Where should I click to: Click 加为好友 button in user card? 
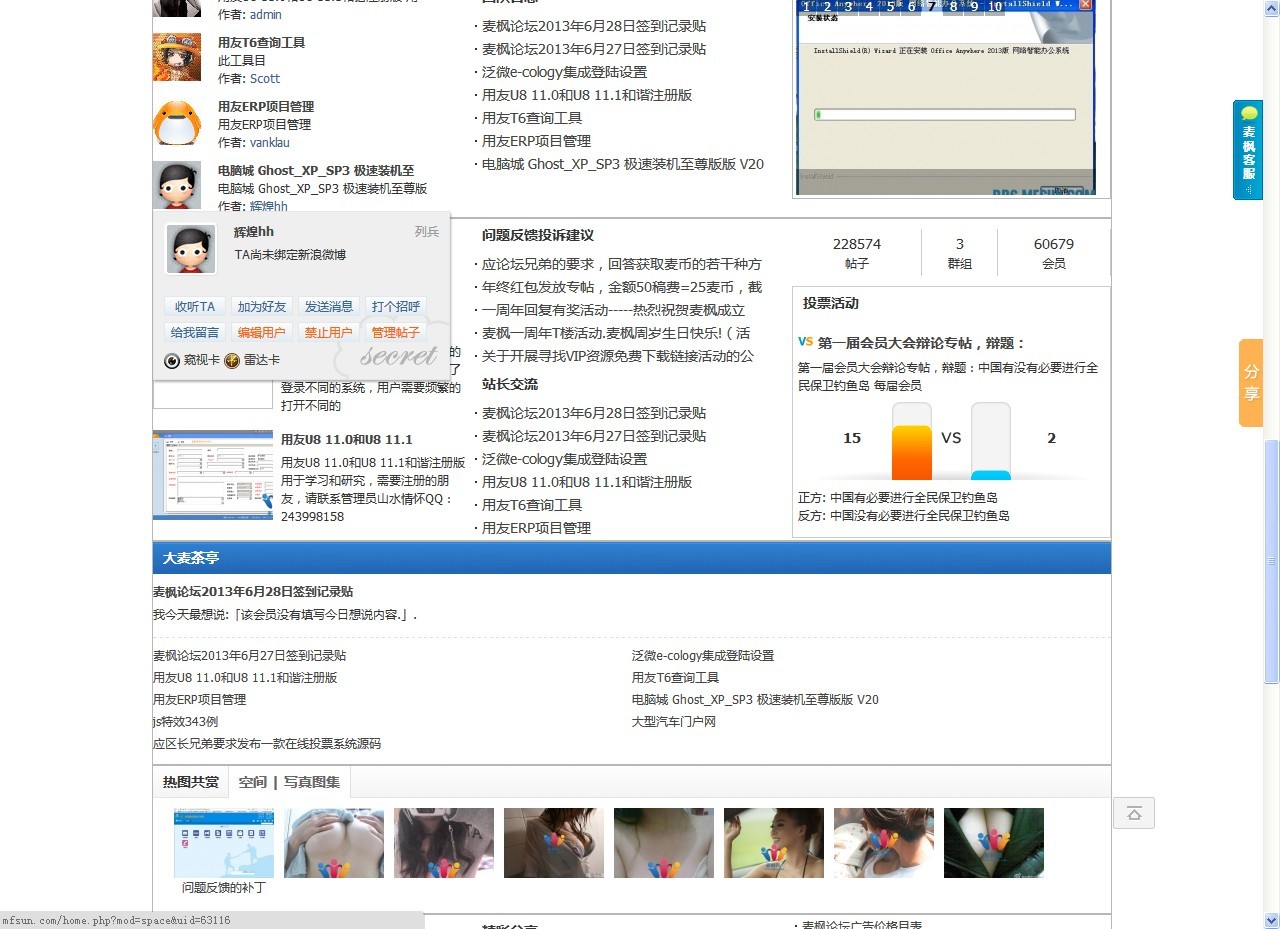(262, 307)
